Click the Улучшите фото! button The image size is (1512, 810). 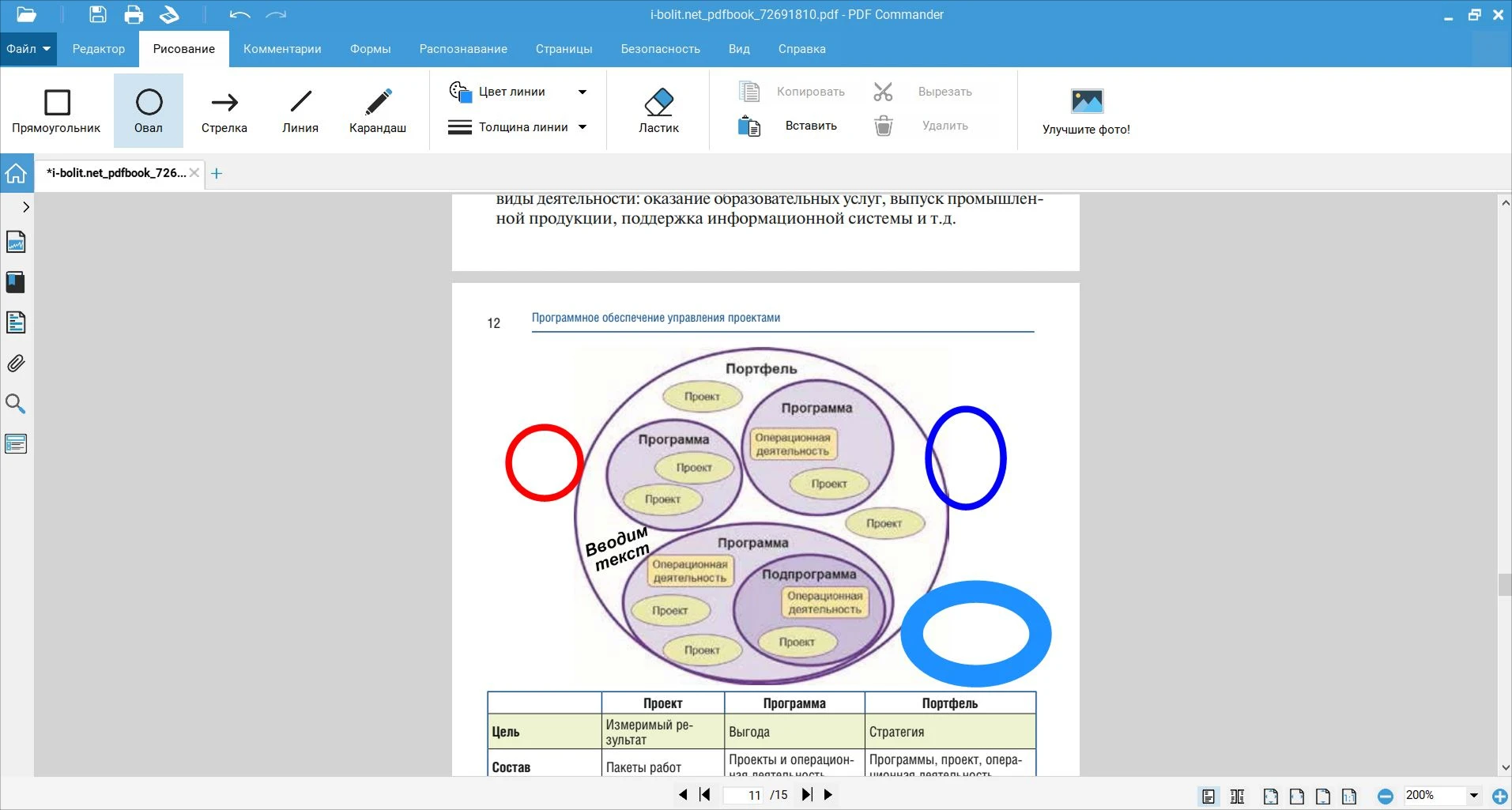[x=1086, y=112]
